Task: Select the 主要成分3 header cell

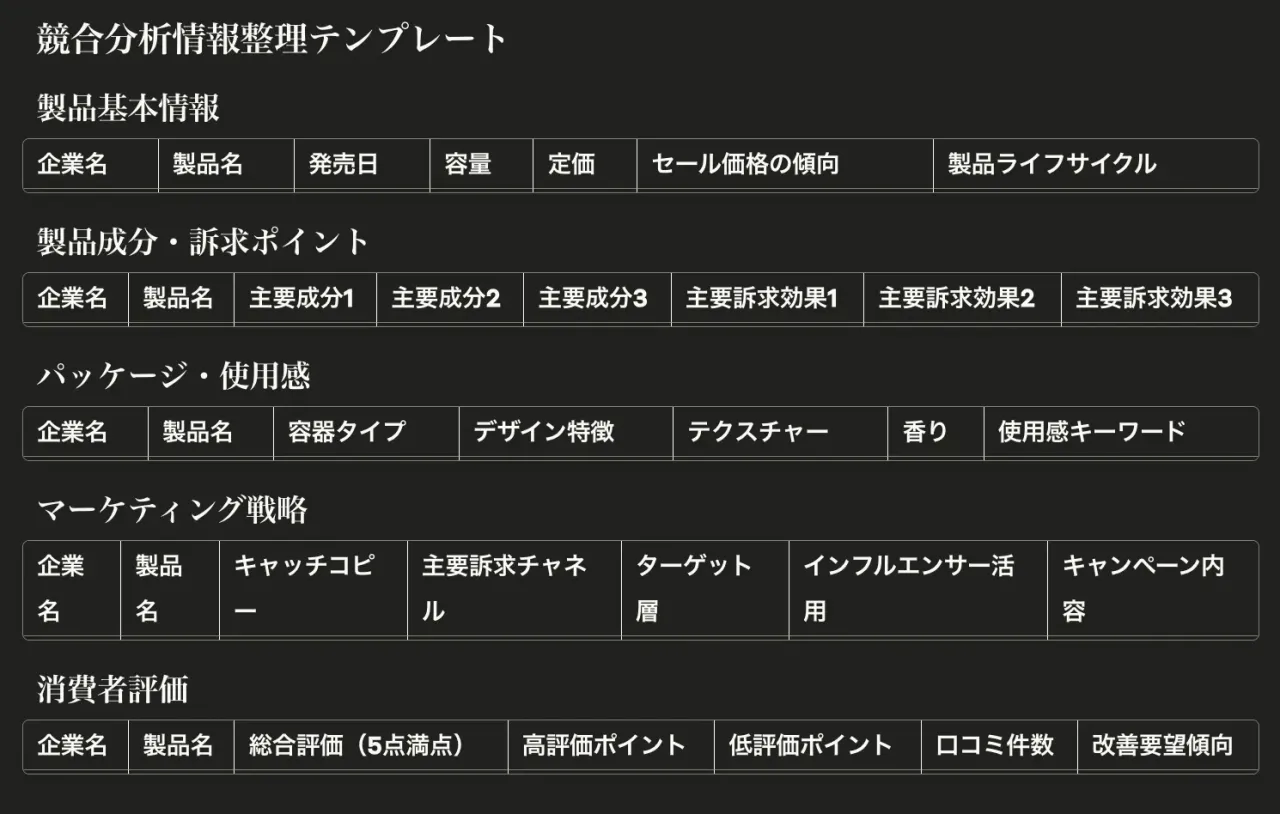Action: pyautogui.click(x=597, y=299)
